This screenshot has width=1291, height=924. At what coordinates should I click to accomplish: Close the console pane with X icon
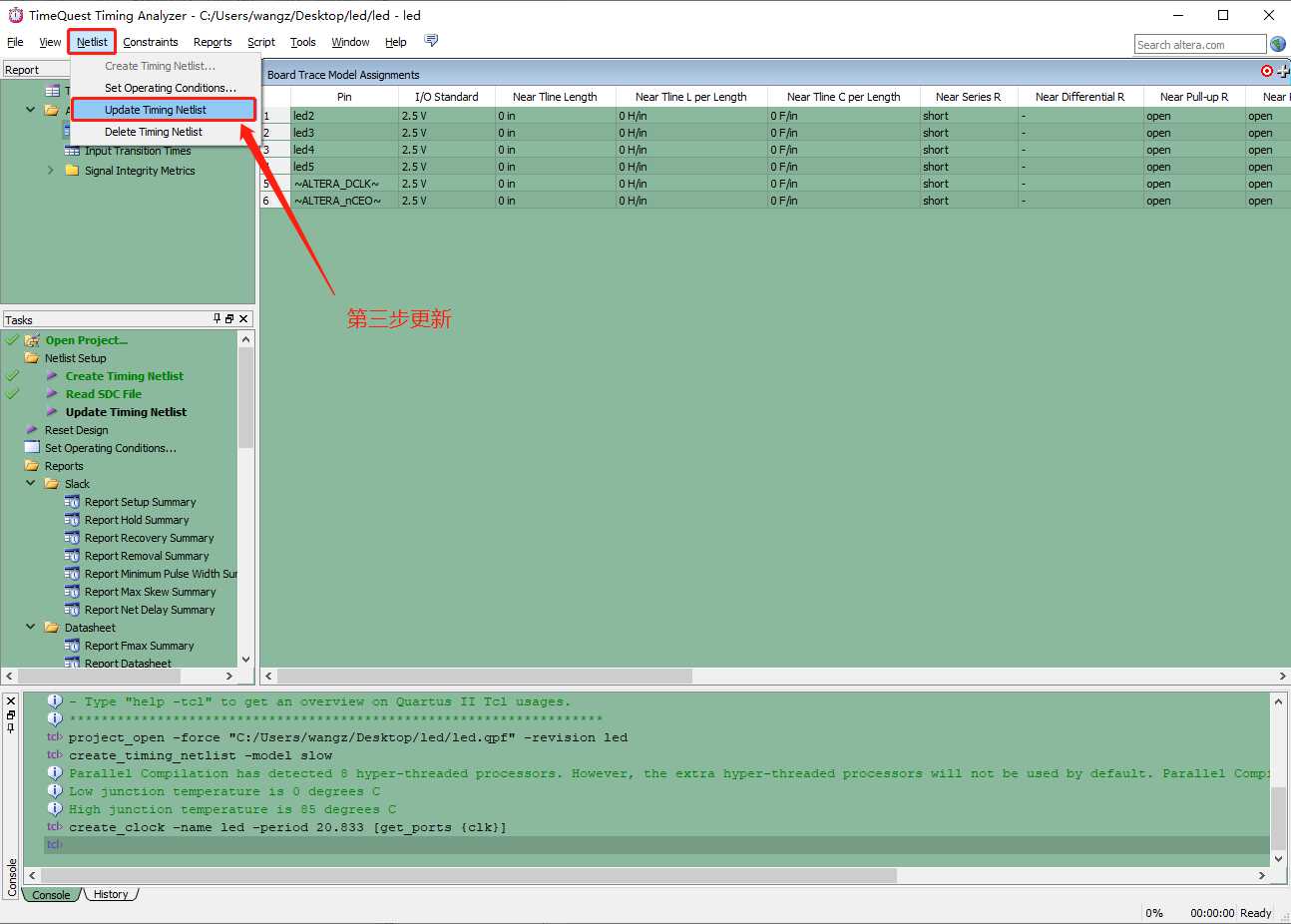point(11,701)
